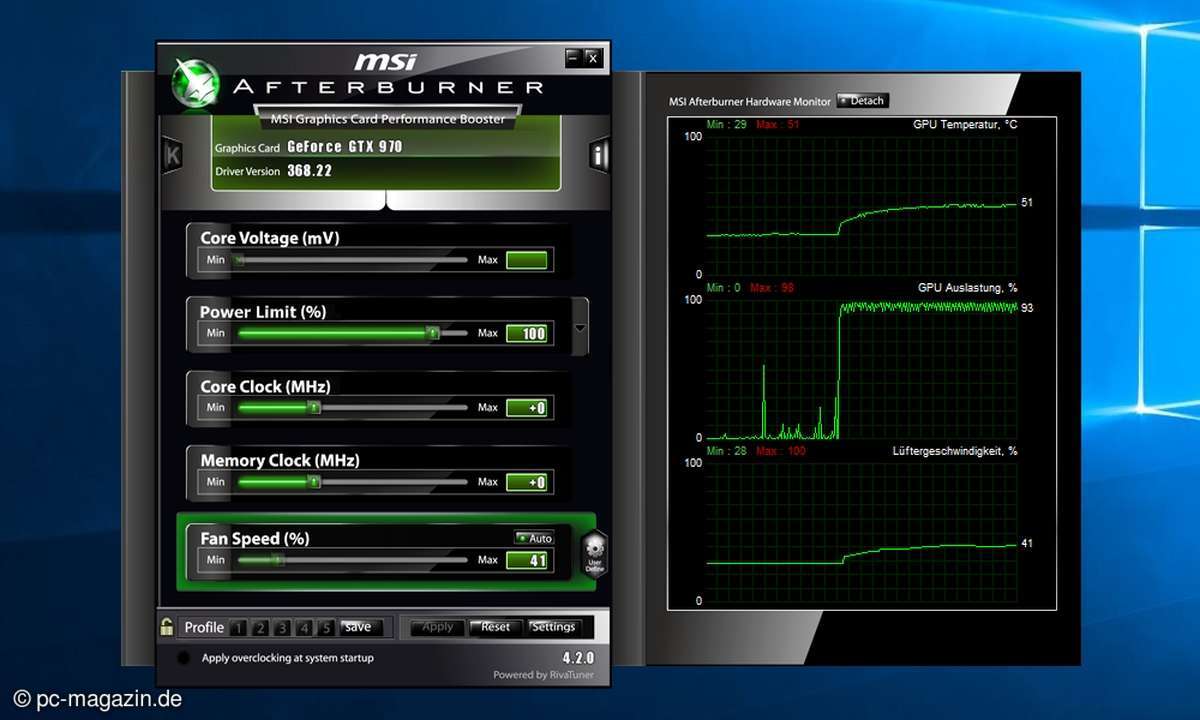Viewport: 1200px width, 720px height.
Task: Select profile slot 2
Action: pyautogui.click(x=260, y=628)
